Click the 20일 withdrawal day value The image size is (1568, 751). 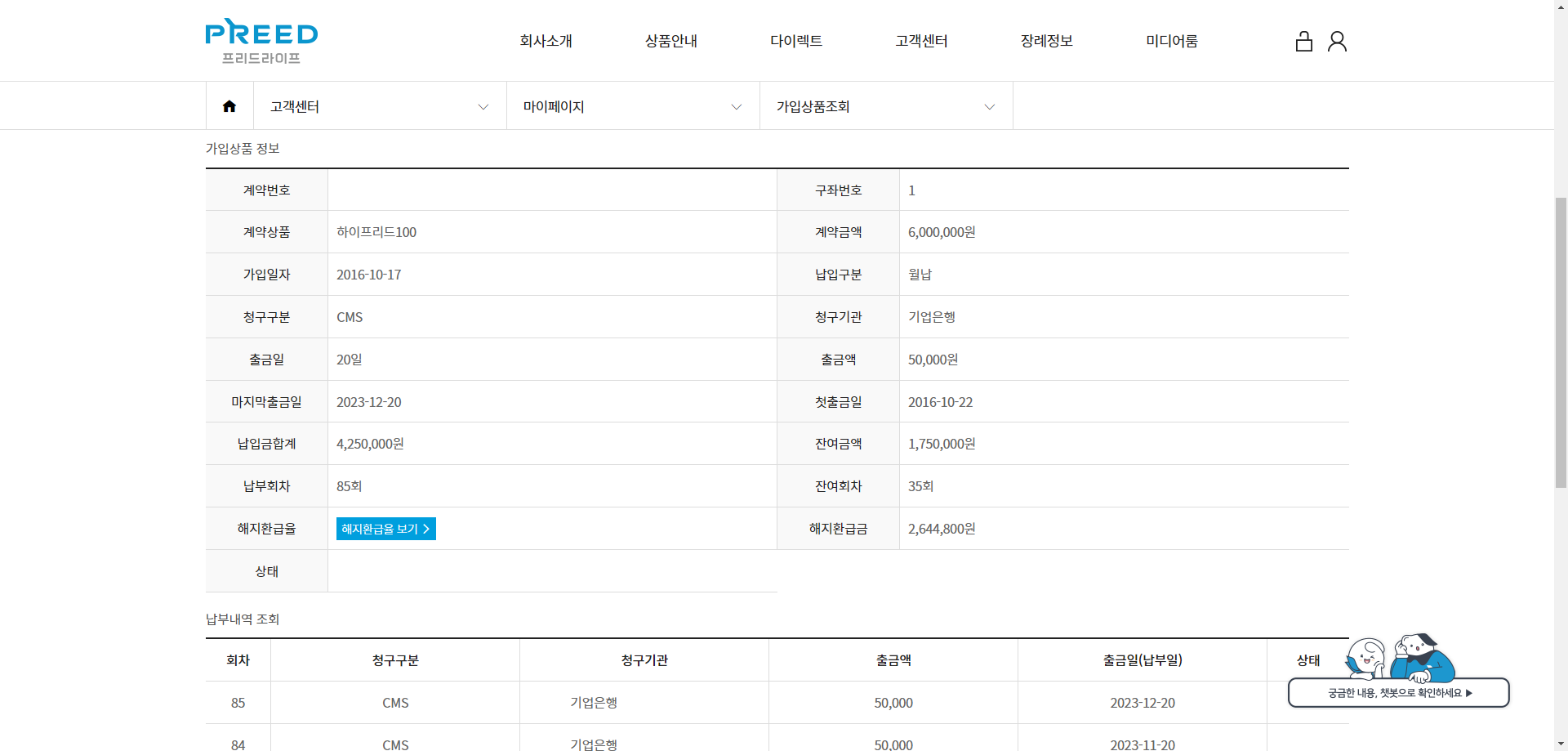(x=350, y=360)
